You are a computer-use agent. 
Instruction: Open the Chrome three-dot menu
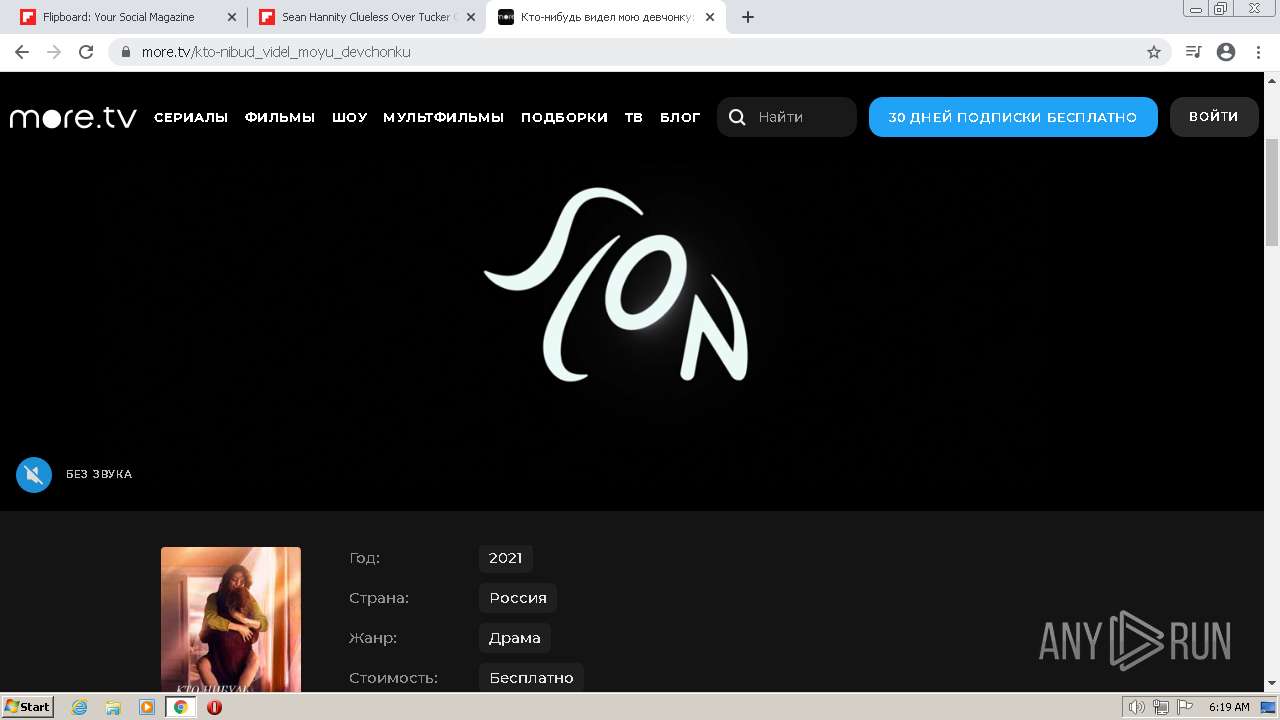coord(1259,52)
